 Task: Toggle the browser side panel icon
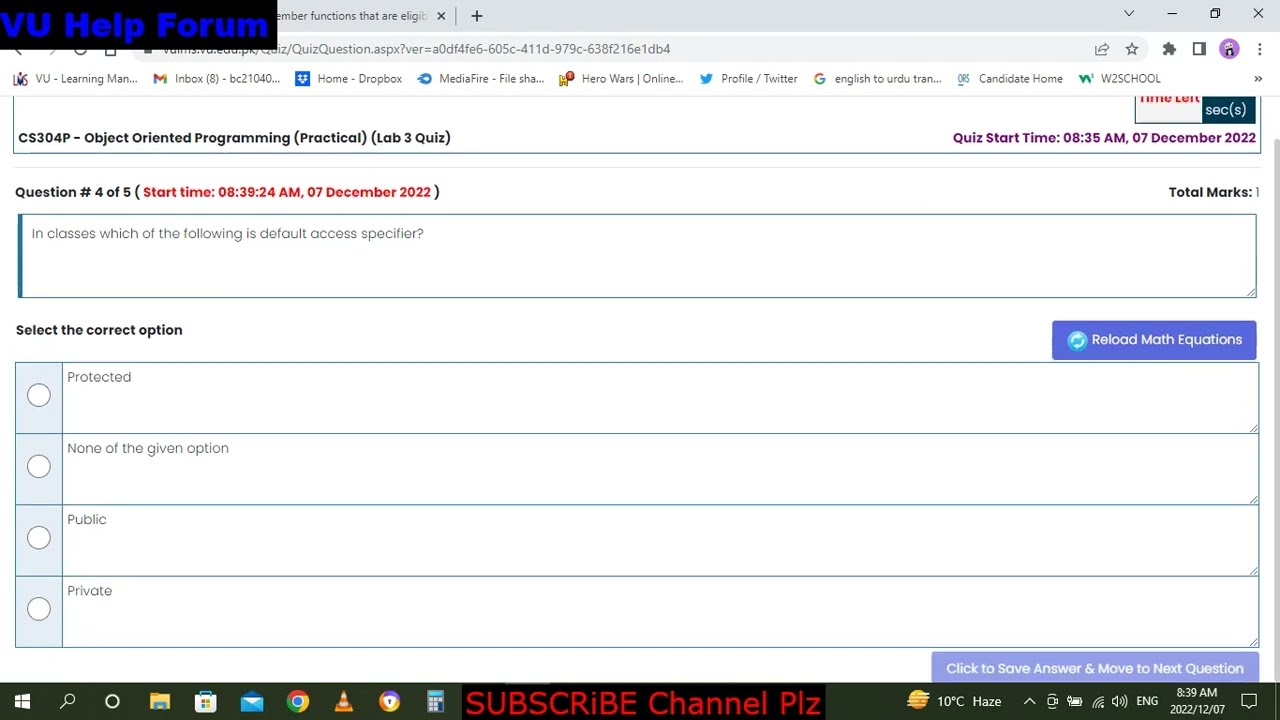coord(1199,49)
